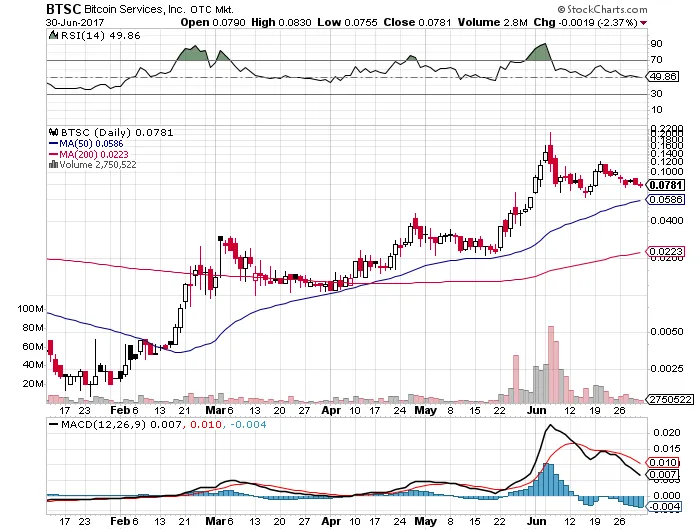This screenshot has width=700, height=530.
Task: Click the MACD -0.004 histogram axis tag
Action: pyautogui.click(x=663, y=506)
